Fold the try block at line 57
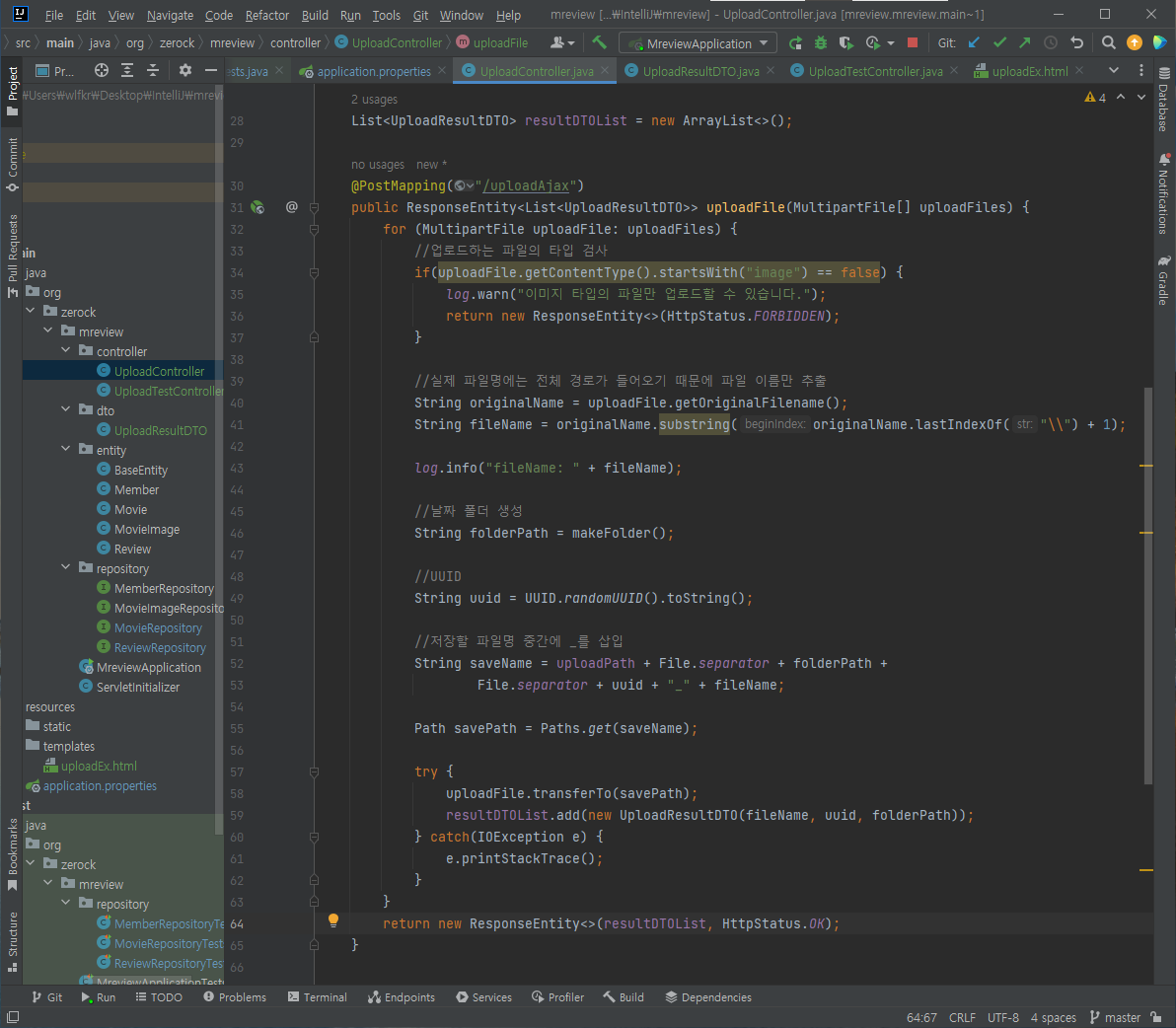 tap(315, 771)
